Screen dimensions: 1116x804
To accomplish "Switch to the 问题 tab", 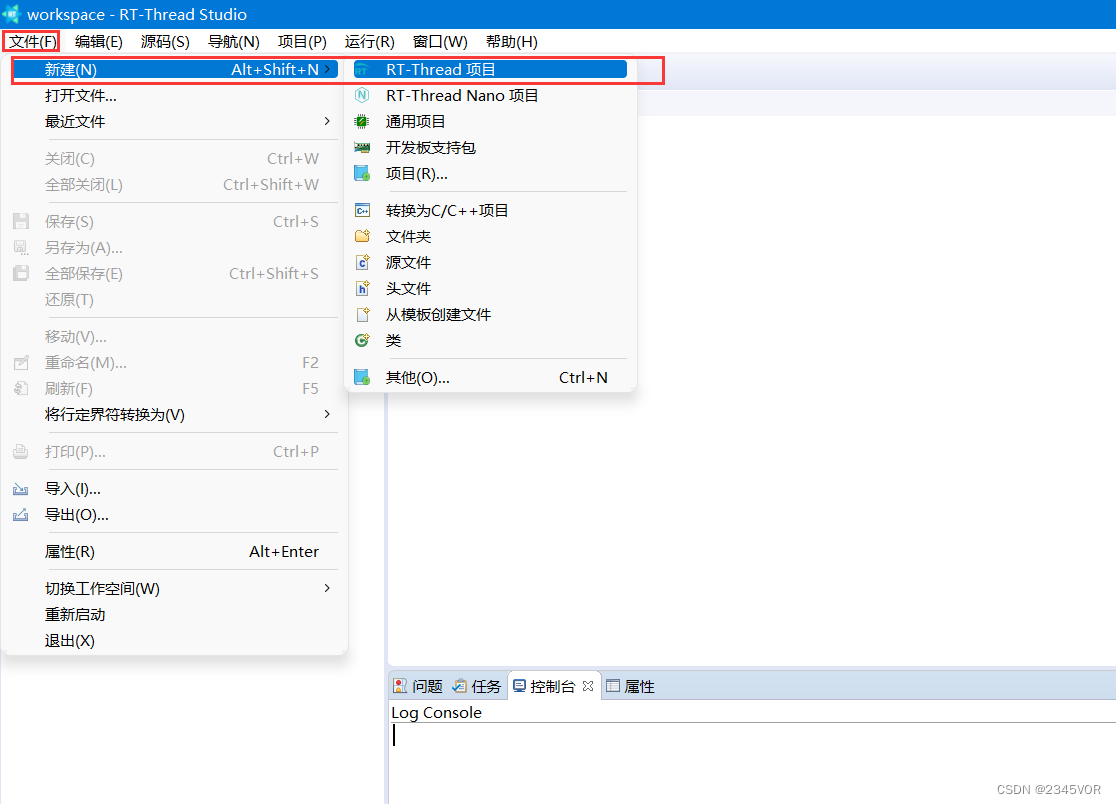I will (424, 686).
